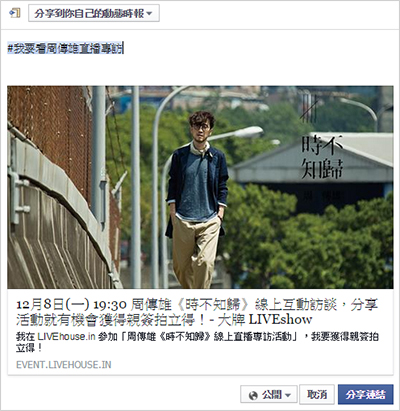This screenshot has height=411, width=400.
Task: Open the 分享到你自己的動態時報 dropdown
Action: [94, 13]
